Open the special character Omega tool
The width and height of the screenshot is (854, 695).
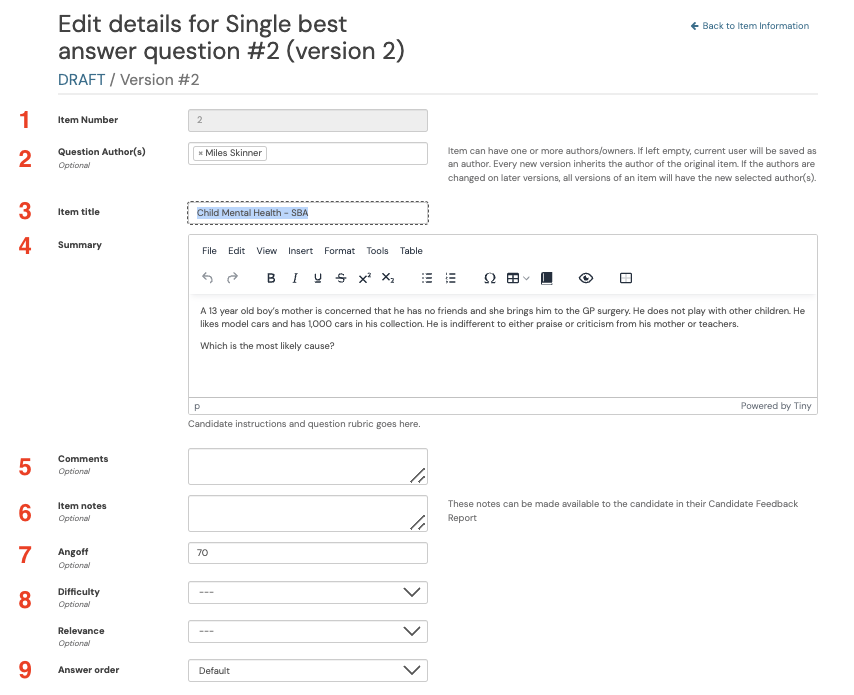coord(490,278)
